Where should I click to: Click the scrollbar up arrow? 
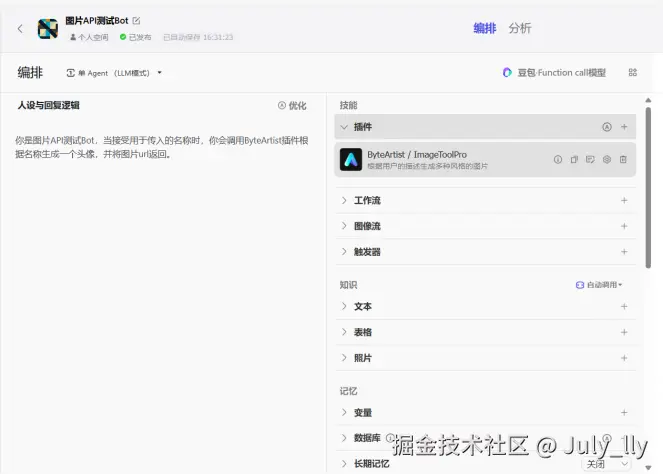648,100
